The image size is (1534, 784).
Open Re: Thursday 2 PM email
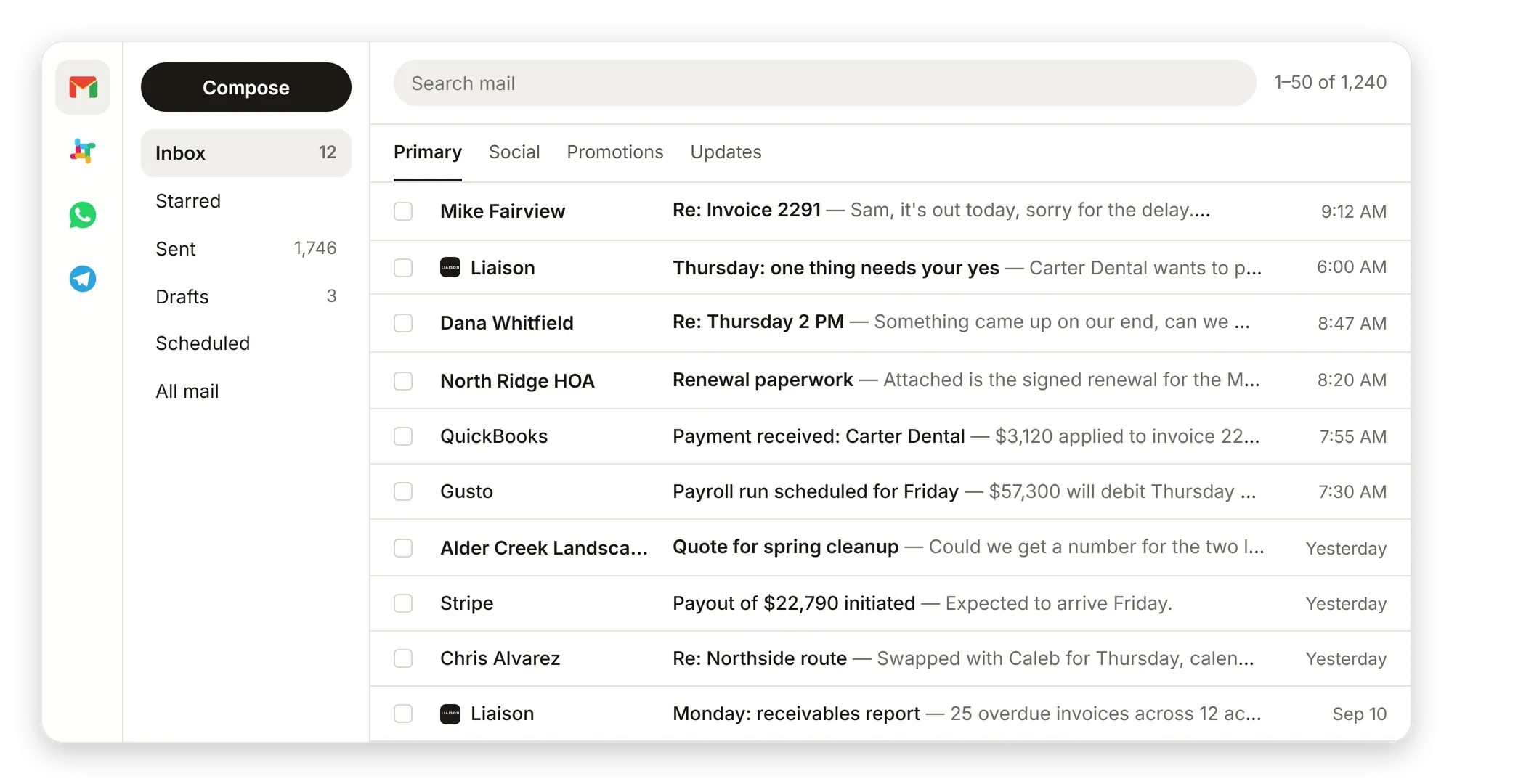tap(890, 323)
